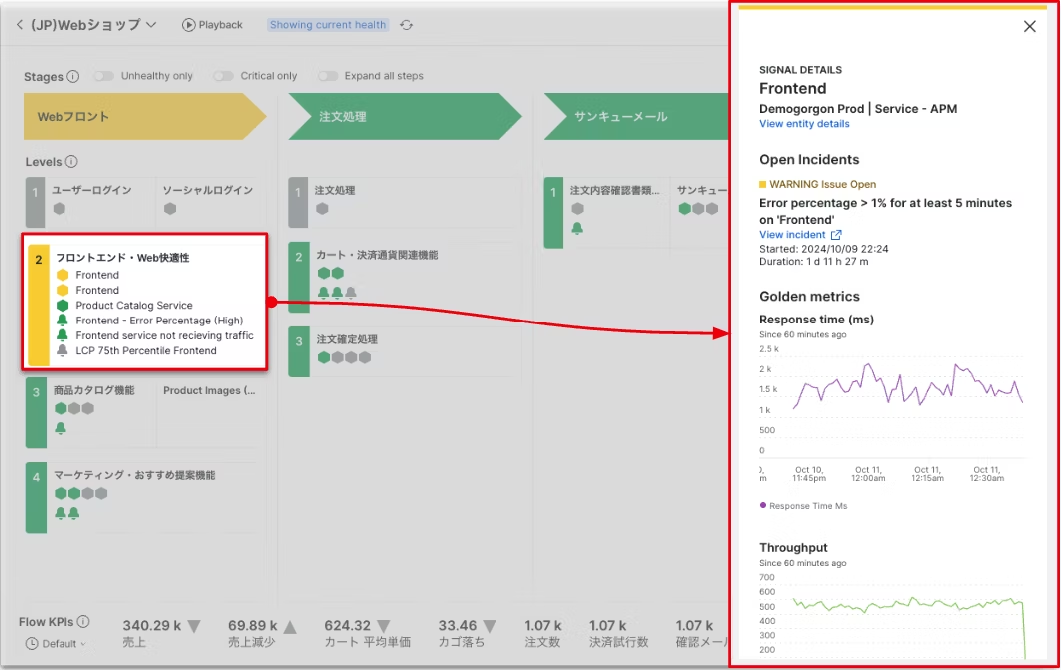Click the WARNING Issue Open status label
This screenshot has height=670, width=1061.
(817, 184)
